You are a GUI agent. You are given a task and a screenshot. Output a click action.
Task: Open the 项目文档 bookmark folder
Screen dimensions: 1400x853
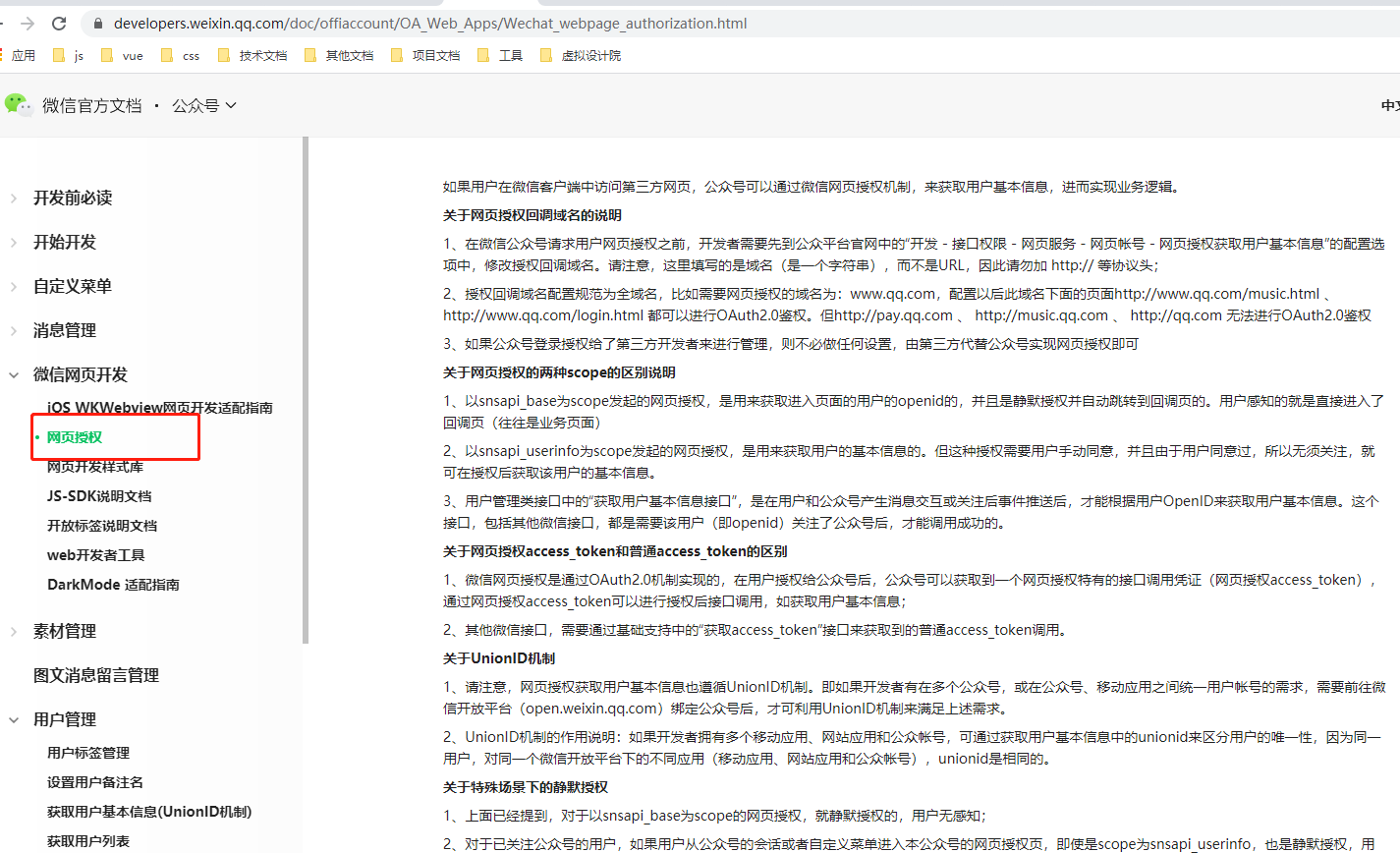click(425, 56)
